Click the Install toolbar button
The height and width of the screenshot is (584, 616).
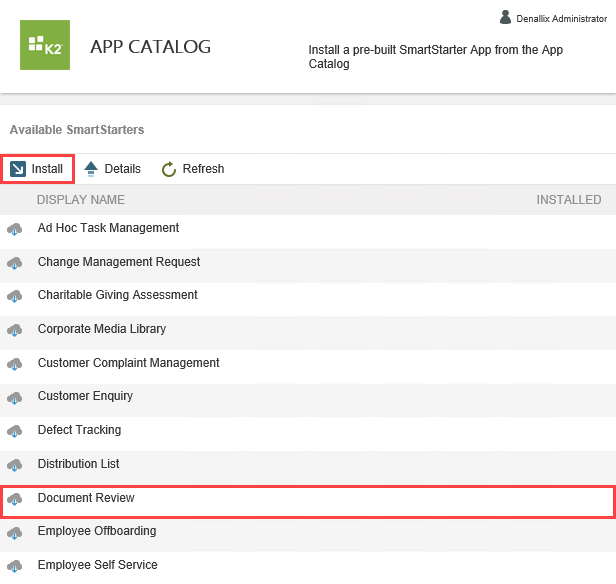38,169
